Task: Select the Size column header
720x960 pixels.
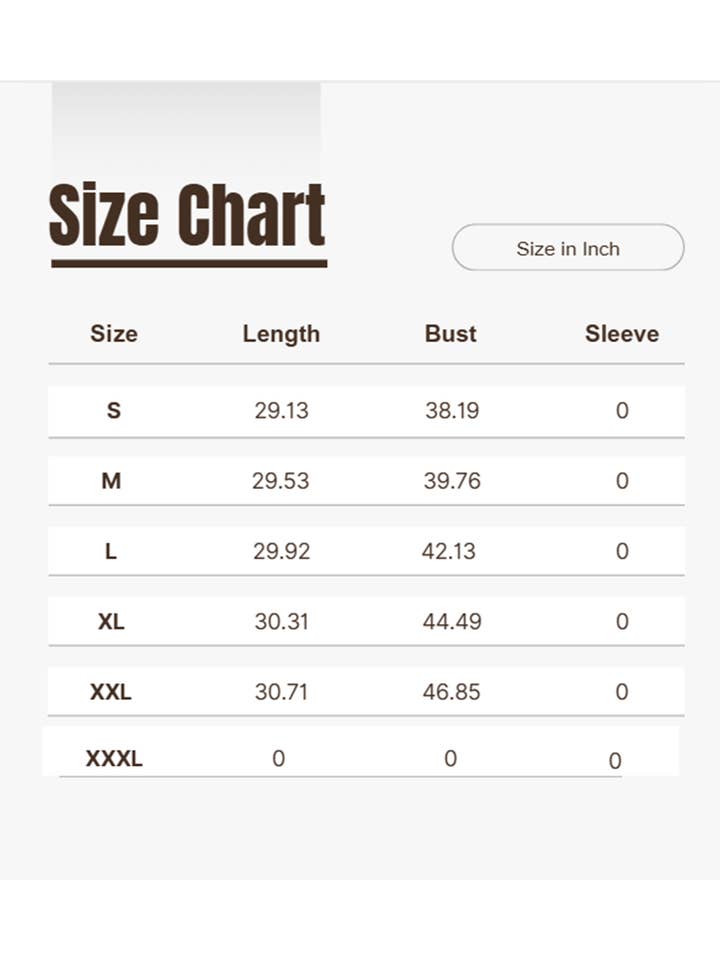Action: [114, 334]
